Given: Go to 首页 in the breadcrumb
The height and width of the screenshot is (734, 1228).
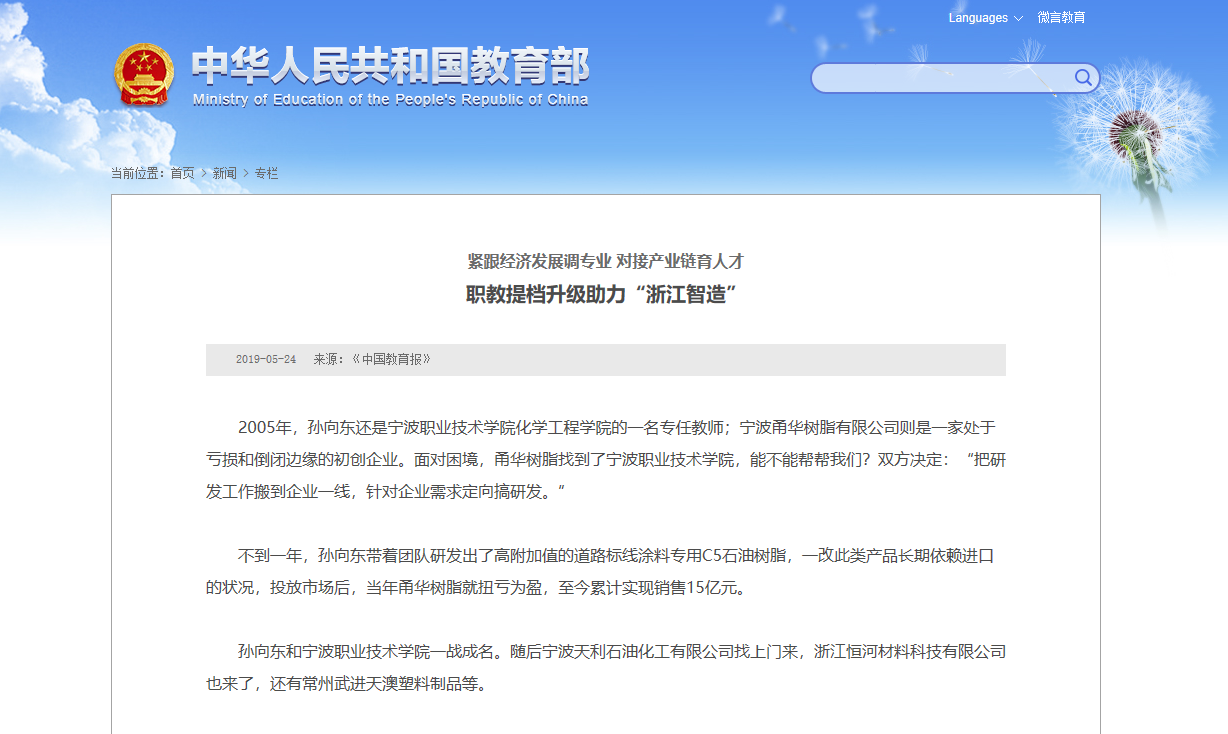Looking at the screenshot, I should point(182,174).
